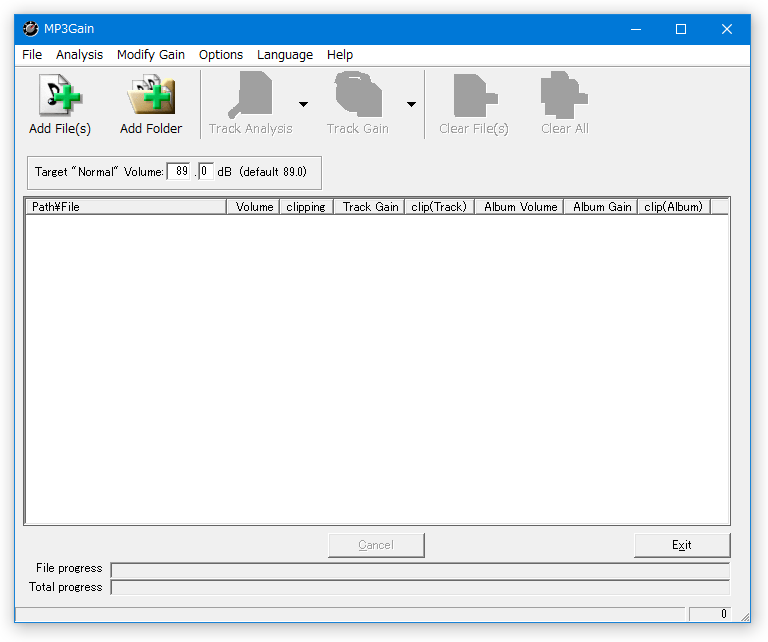Sort by the Path¥File column header

pos(126,207)
